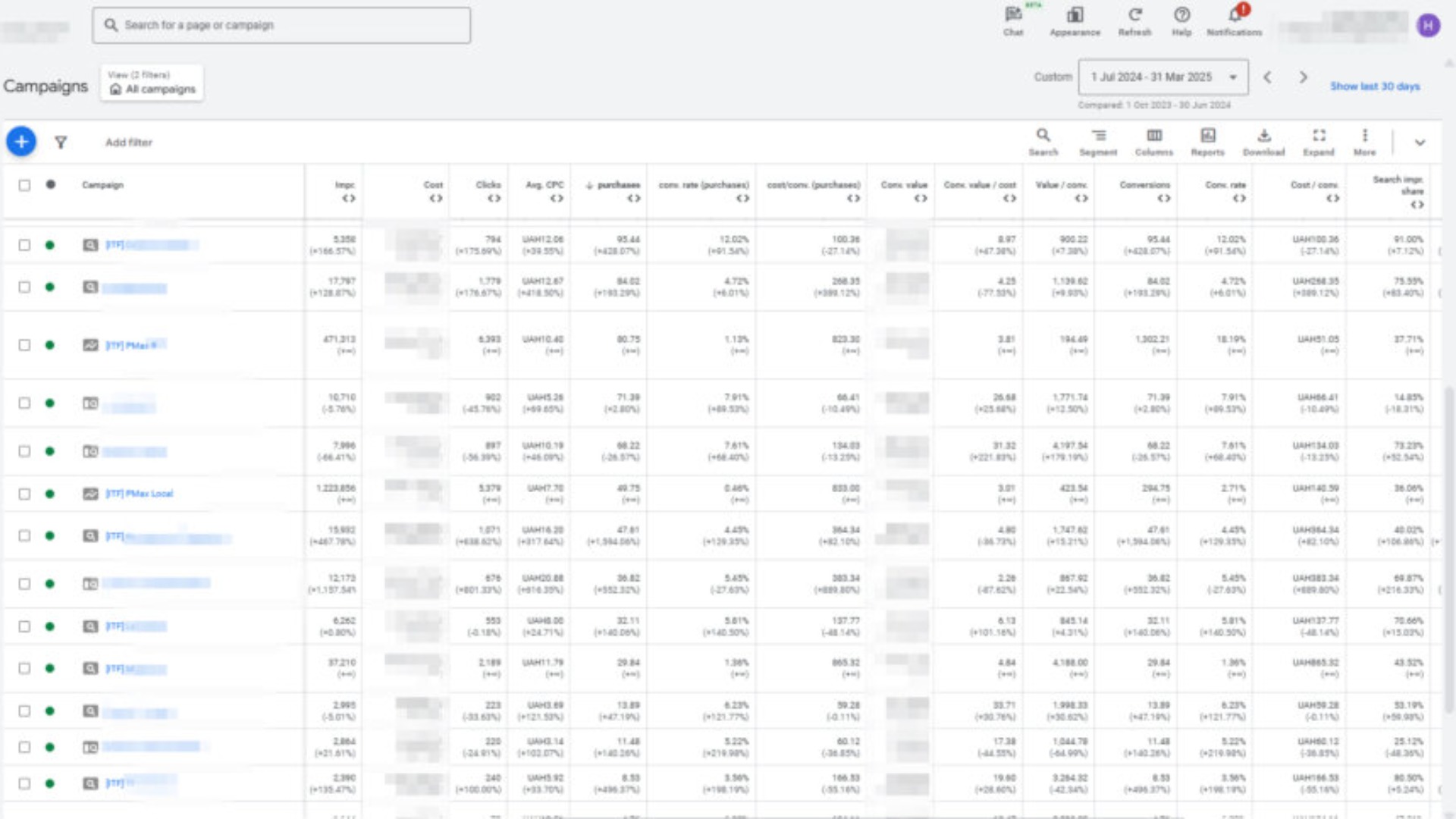Screen dimensions: 1456x819
Task: Sort by Search impr. share header
Action: click(x=1398, y=185)
